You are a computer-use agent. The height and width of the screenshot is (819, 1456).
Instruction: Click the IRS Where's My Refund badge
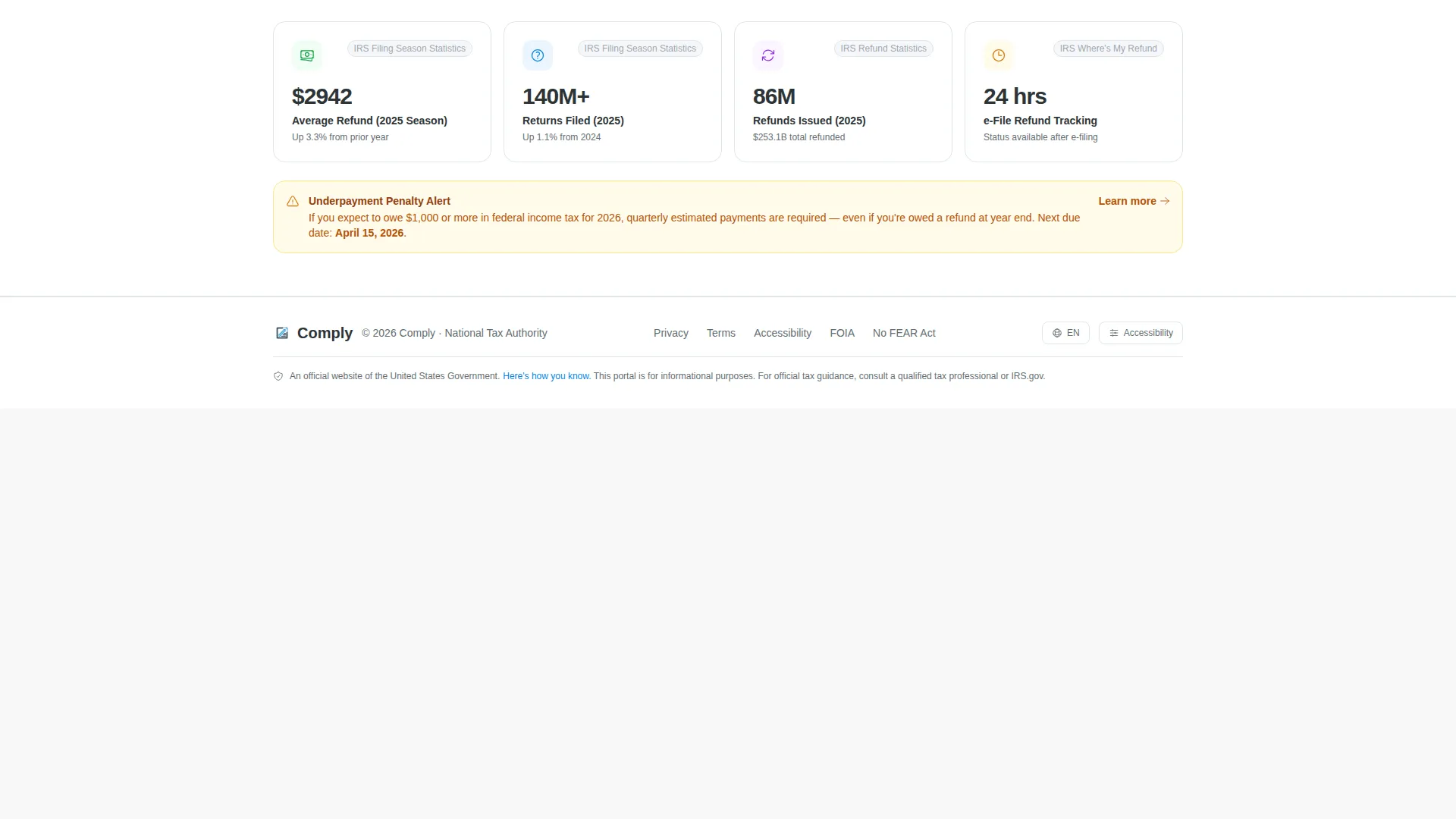coord(1108,49)
